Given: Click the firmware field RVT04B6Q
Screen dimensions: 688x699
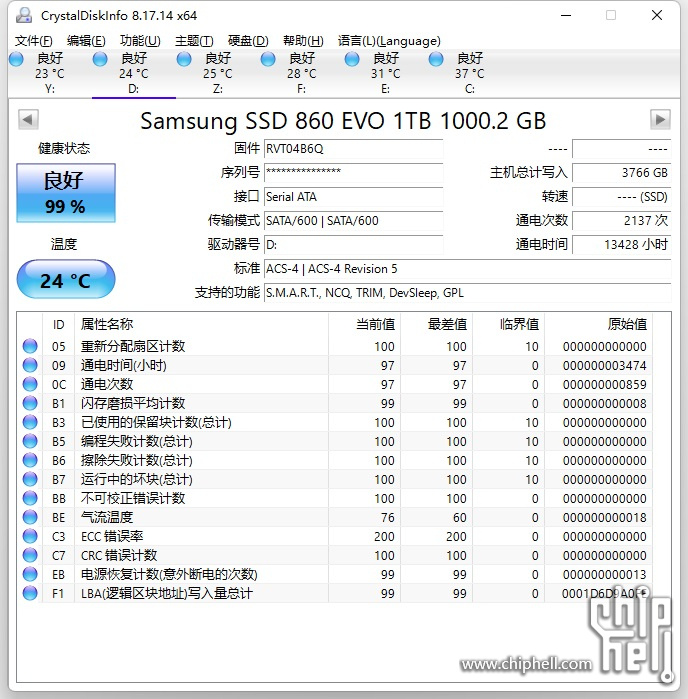Looking at the screenshot, I should click(x=354, y=149).
